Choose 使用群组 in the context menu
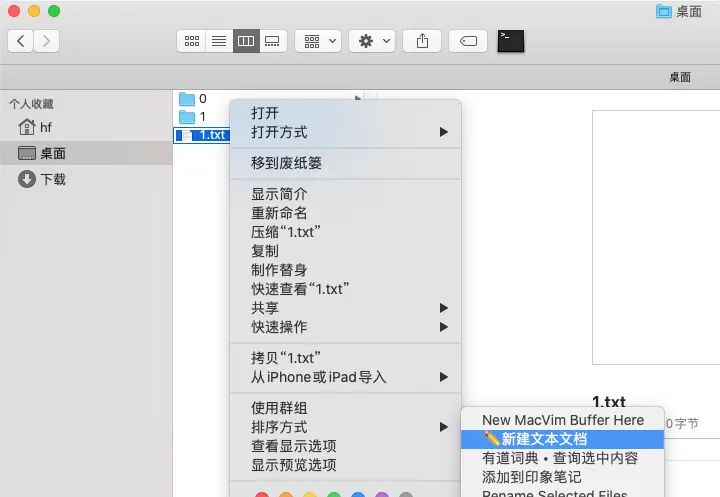The width and height of the screenshot is (720, 497). (345, 408)
